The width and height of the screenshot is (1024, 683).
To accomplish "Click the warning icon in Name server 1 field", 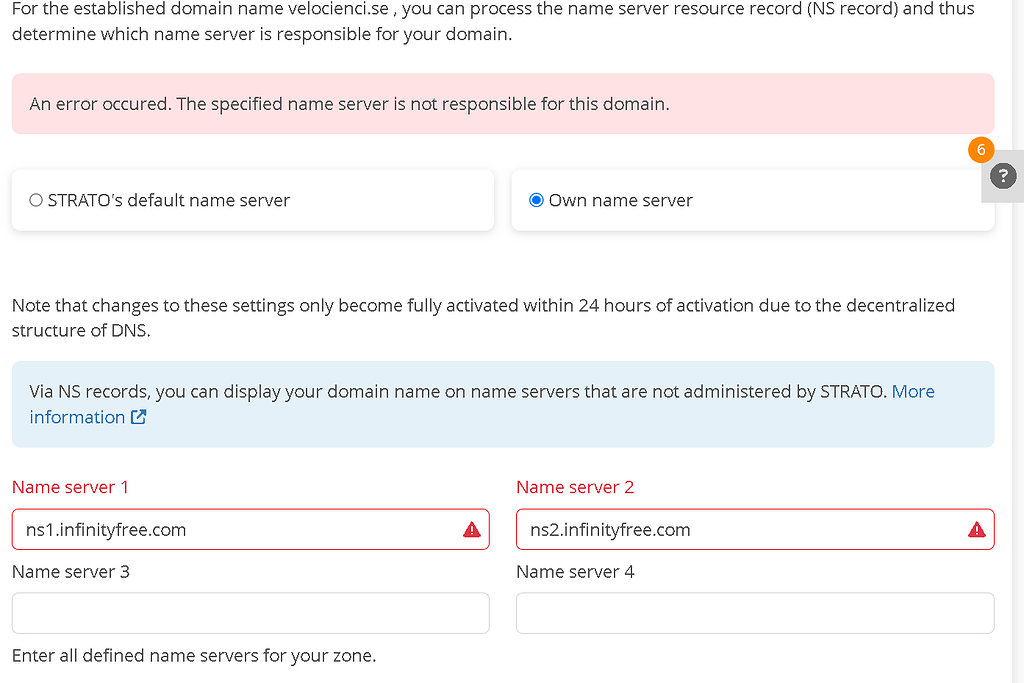I will (x=472, y=530).
